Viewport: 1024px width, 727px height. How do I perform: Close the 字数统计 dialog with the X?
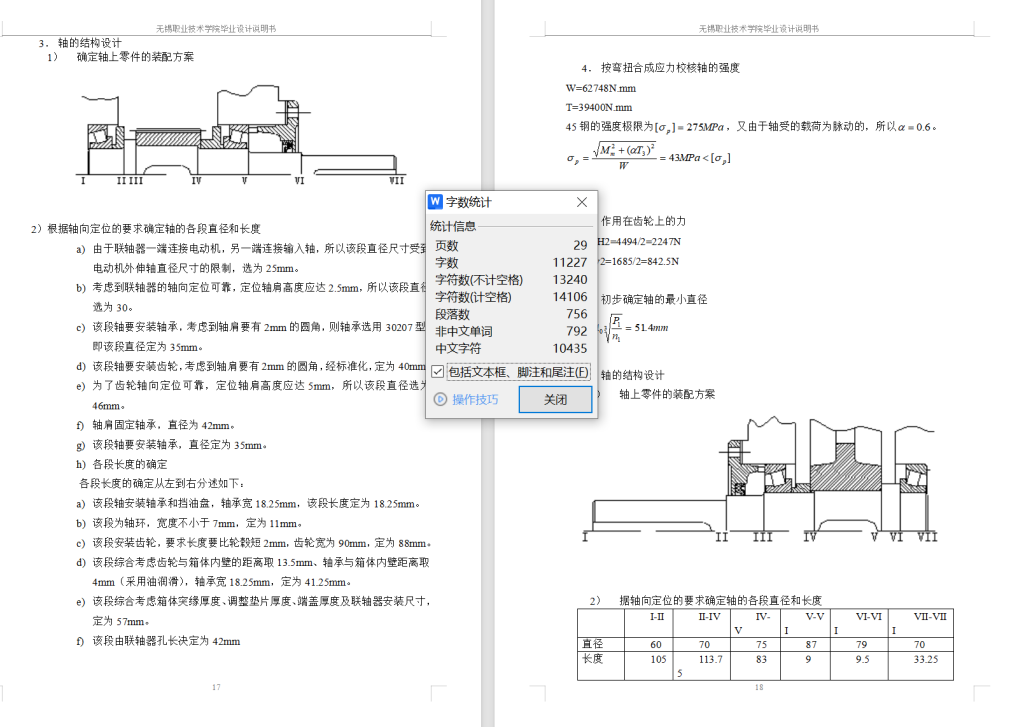pyautogui.click(x=582, y=203)
